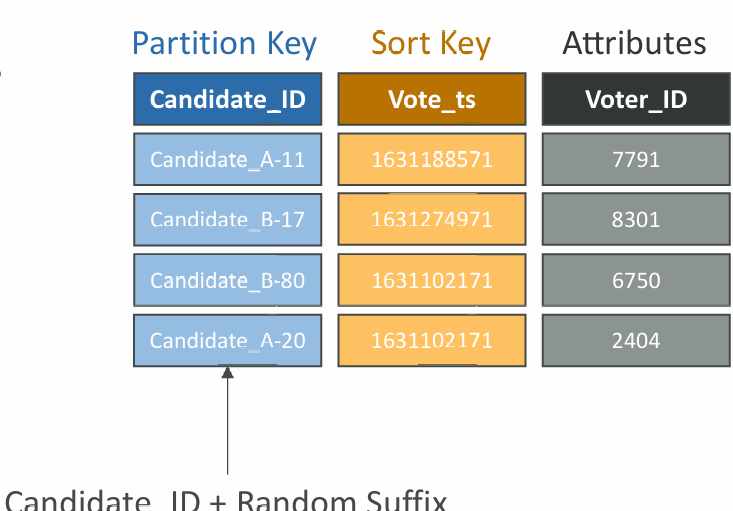733x511 pixels.
Task: Click the Attributes heading
Action: click(634, 43)
